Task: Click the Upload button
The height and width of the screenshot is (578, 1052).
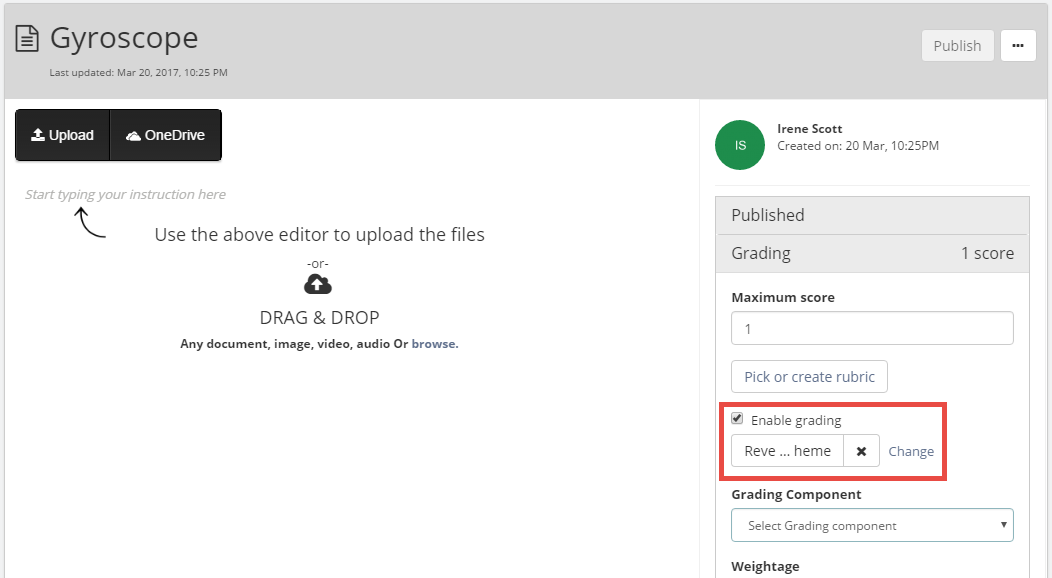Action: (x=62, y=135)
